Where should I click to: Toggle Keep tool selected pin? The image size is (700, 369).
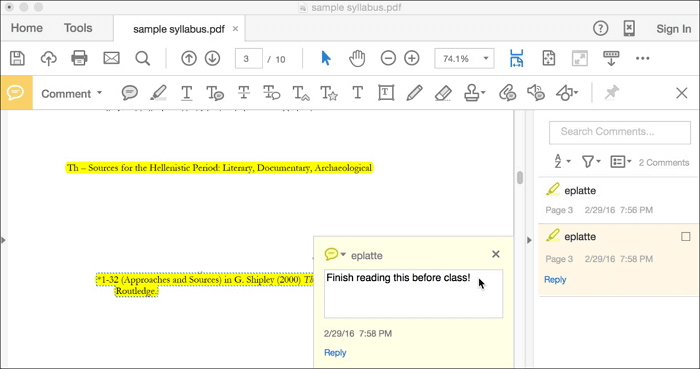click(611, 93)
